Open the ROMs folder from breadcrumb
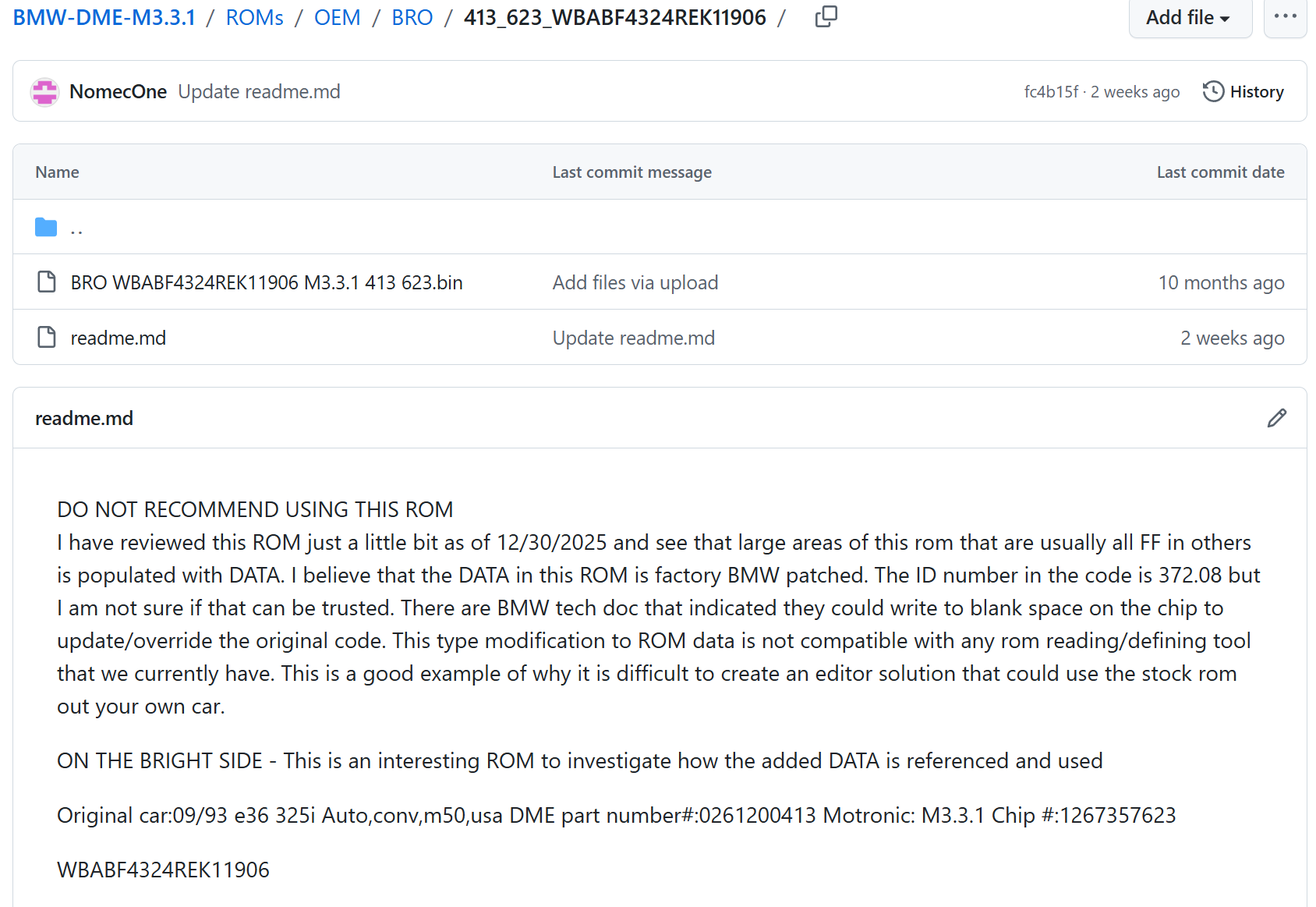1316x907 pixels. [x=254, y=16]
